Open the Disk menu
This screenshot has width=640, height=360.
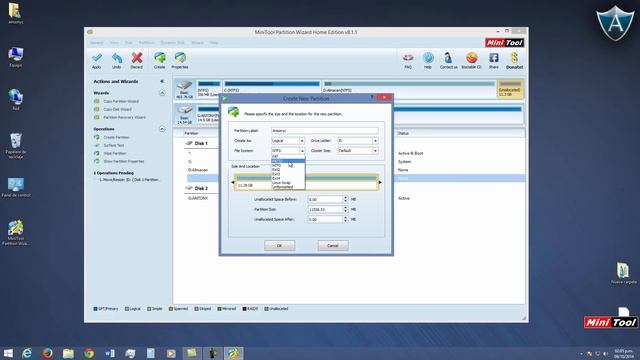pyautogui.click(x=129, y=42)
